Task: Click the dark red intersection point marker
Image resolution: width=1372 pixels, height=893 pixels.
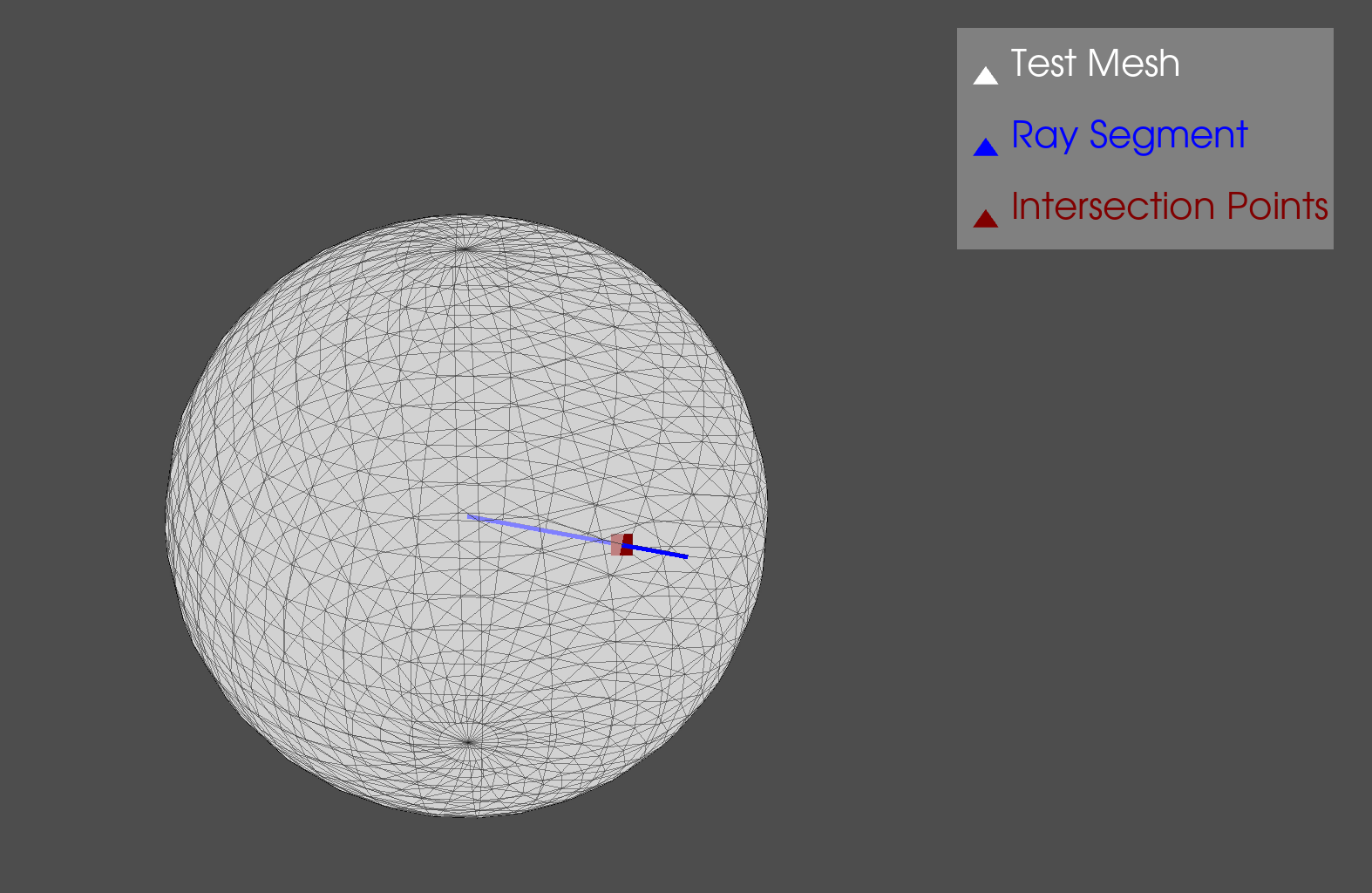Action: click(x=627, y=545)
